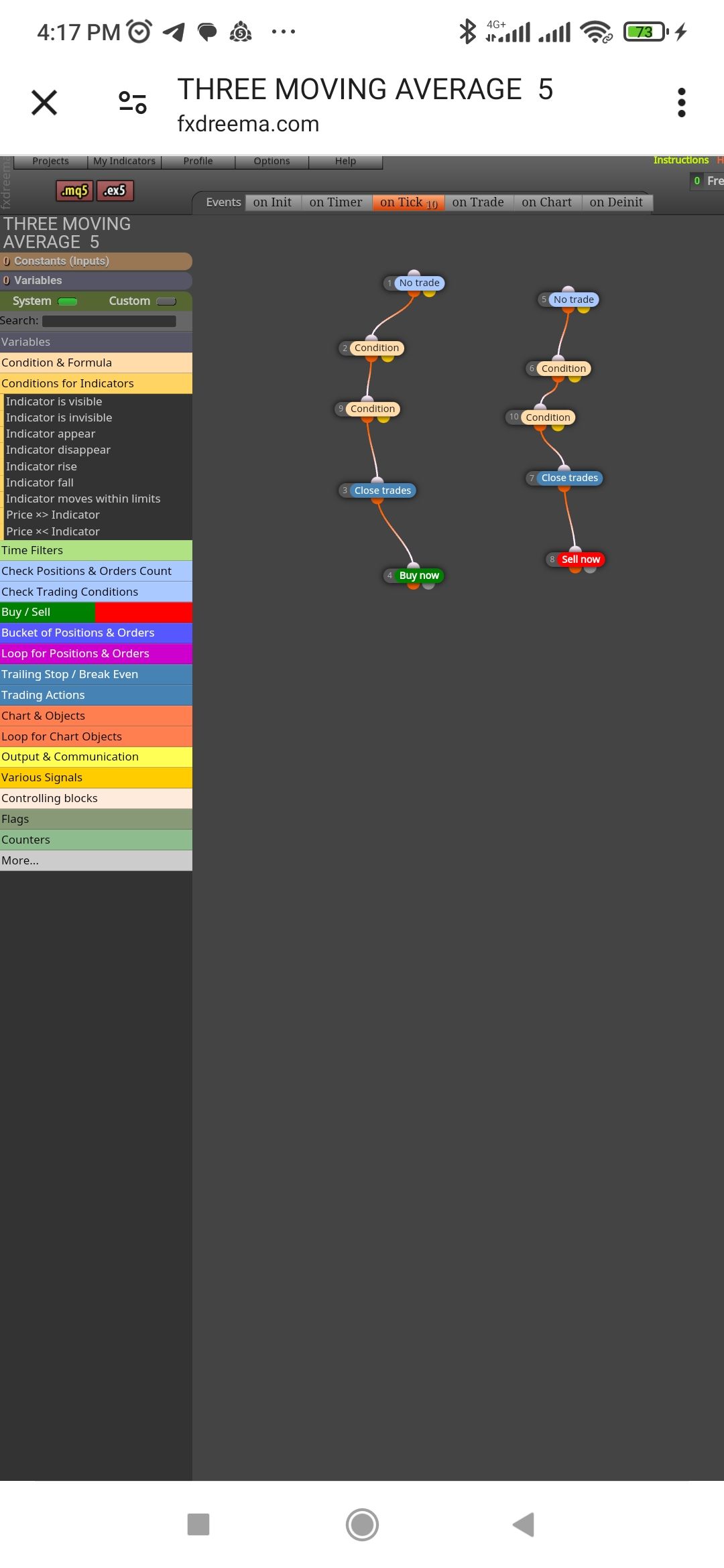Screen dimensions: 724x1568
Task: Select the No trade block number 1
Action: (419, 283)
